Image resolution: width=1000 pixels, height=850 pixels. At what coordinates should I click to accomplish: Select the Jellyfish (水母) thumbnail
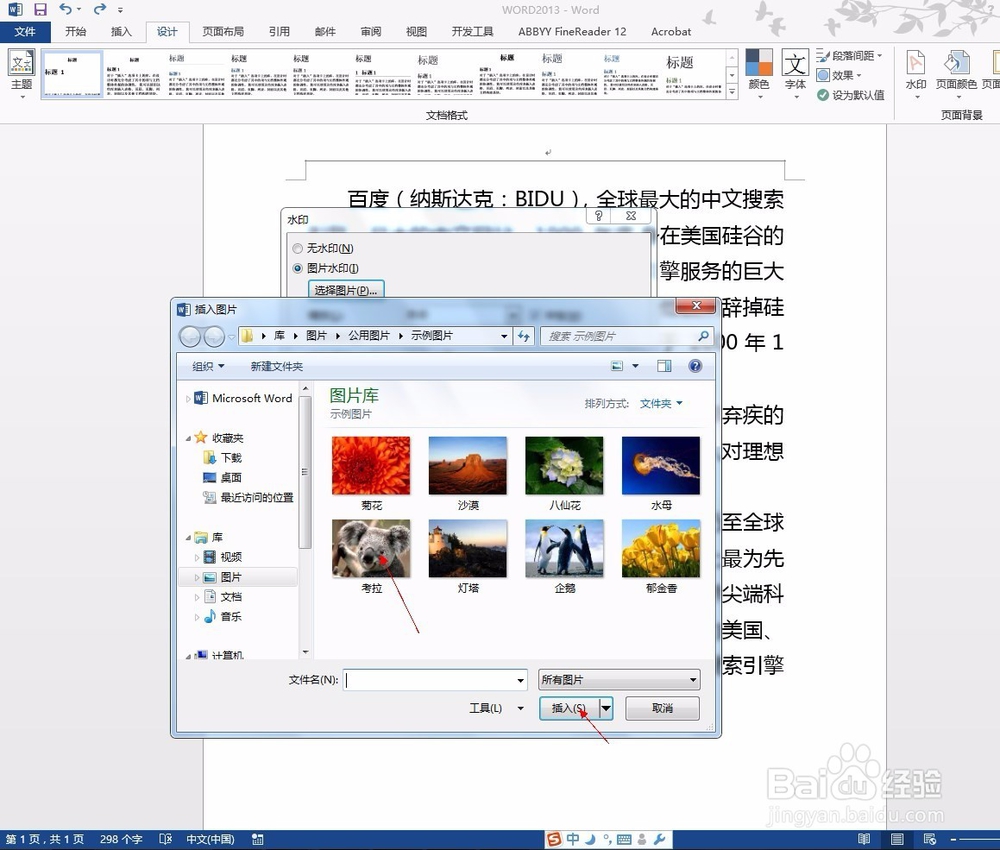pyautogui.click(x=661, y=466)
